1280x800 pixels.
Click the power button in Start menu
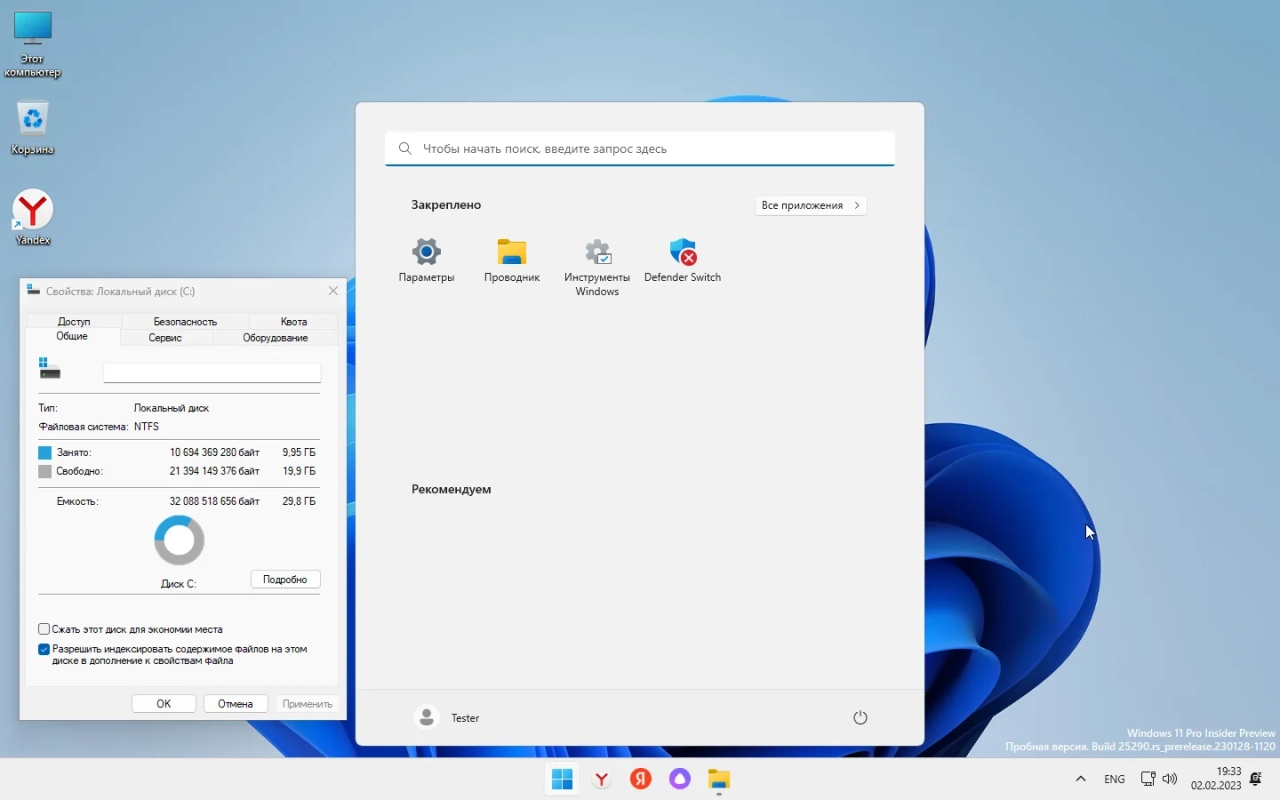[x=860, y=718]
